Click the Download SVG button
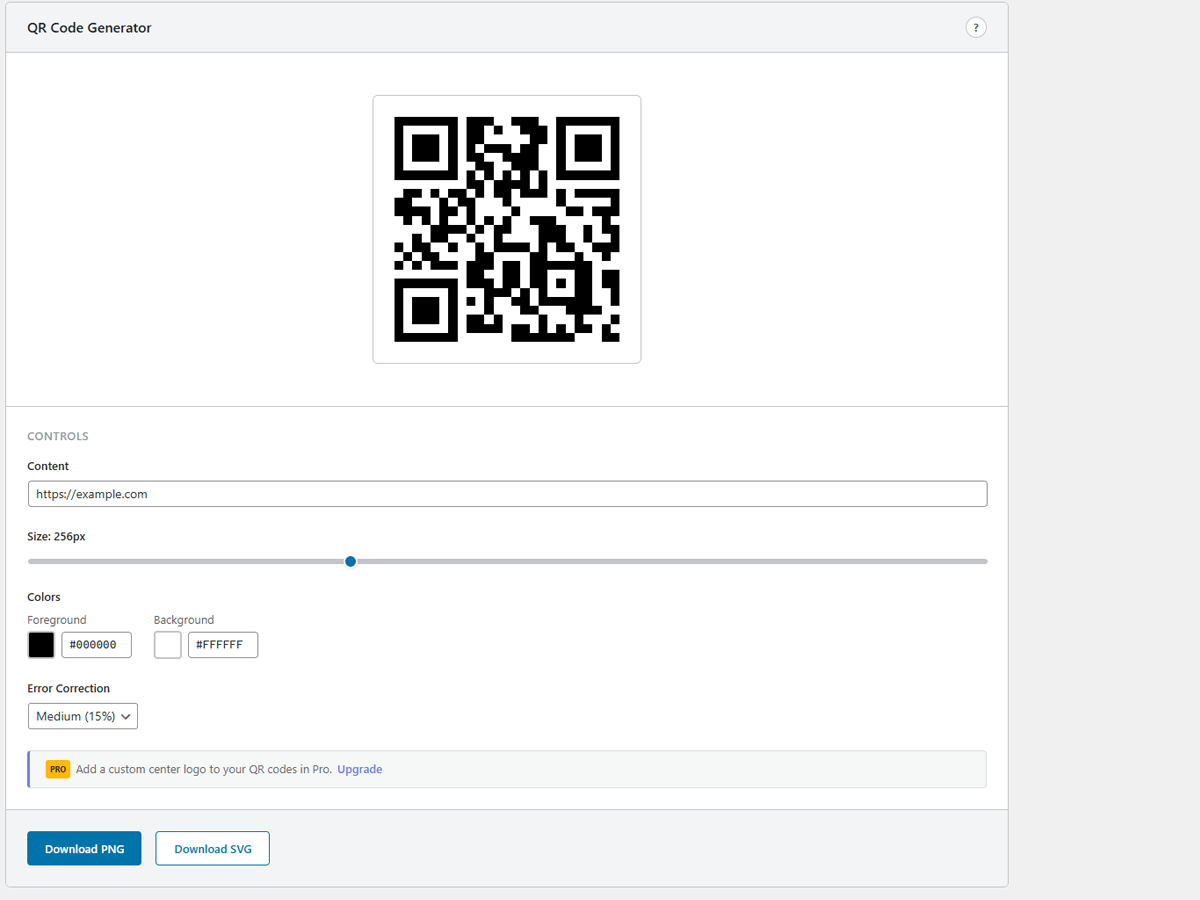Image resolution: width=1200 pixels, height=900 pixels. click(212, 848)
